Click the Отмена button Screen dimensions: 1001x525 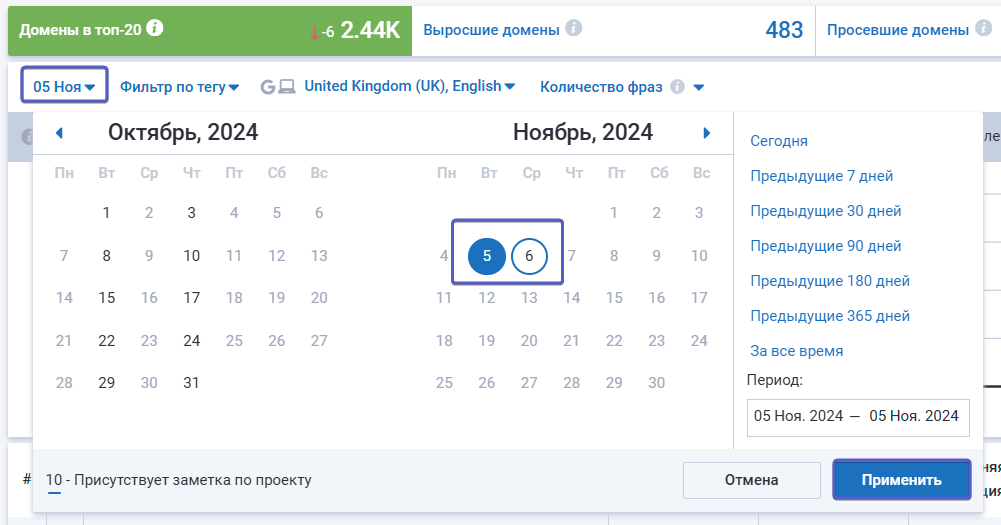click(x=751, y=480)
